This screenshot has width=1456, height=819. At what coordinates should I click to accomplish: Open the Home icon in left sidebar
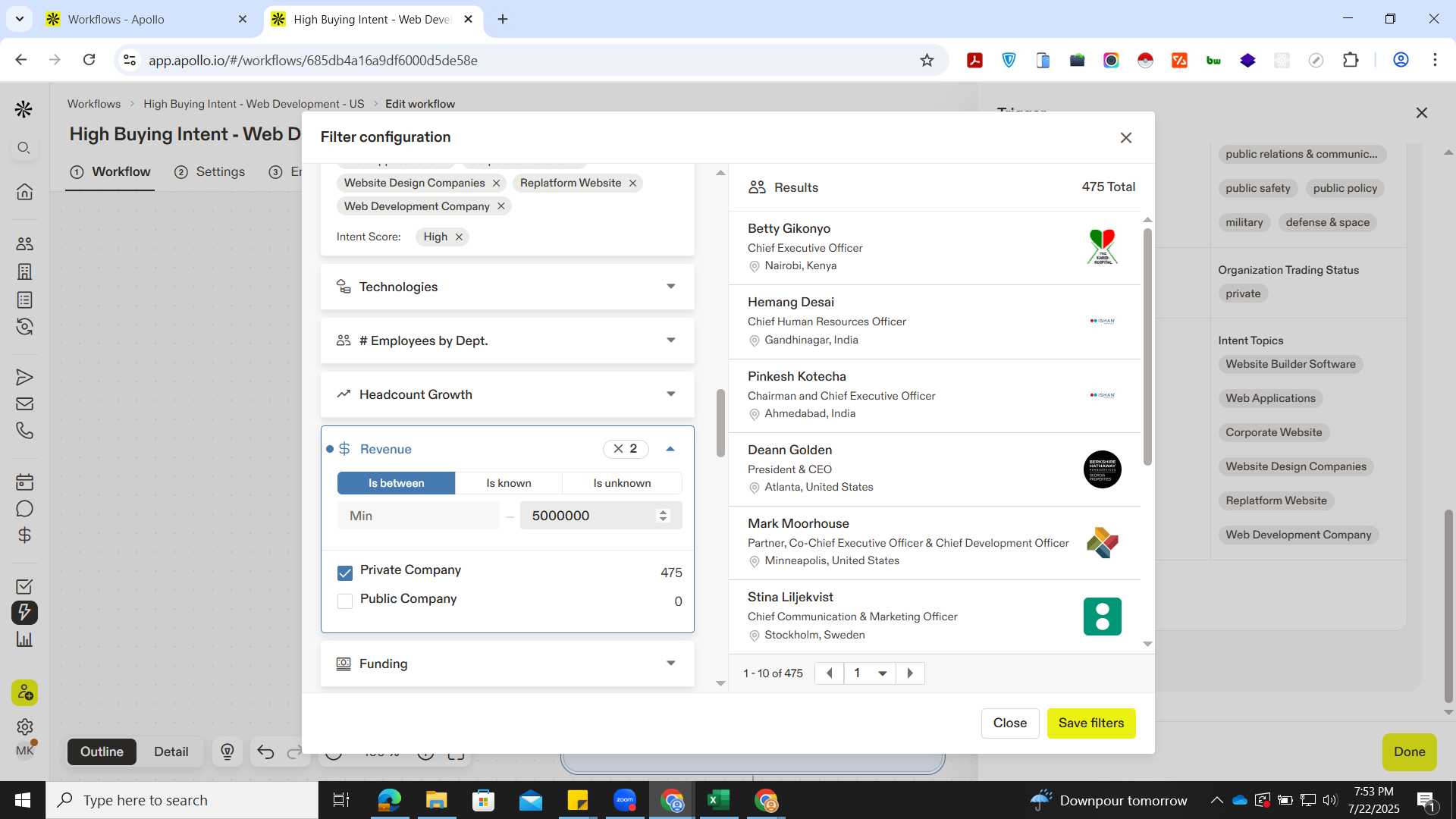24,192
